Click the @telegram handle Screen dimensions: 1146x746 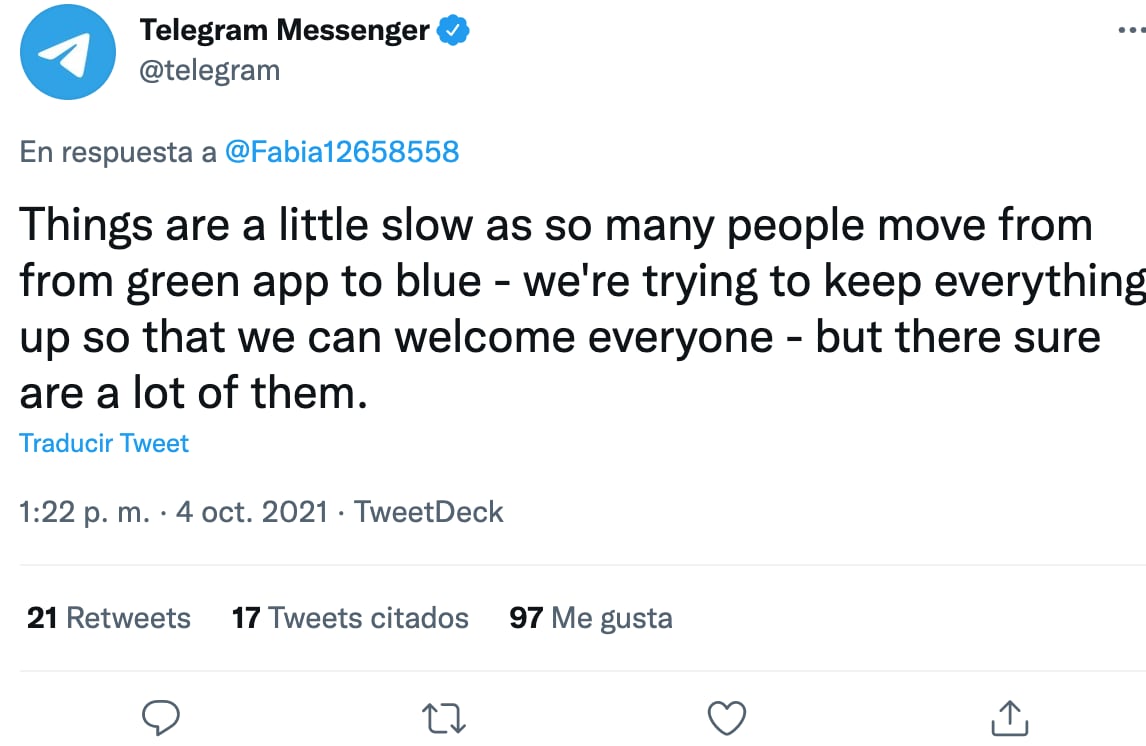(x=209, y=70)
